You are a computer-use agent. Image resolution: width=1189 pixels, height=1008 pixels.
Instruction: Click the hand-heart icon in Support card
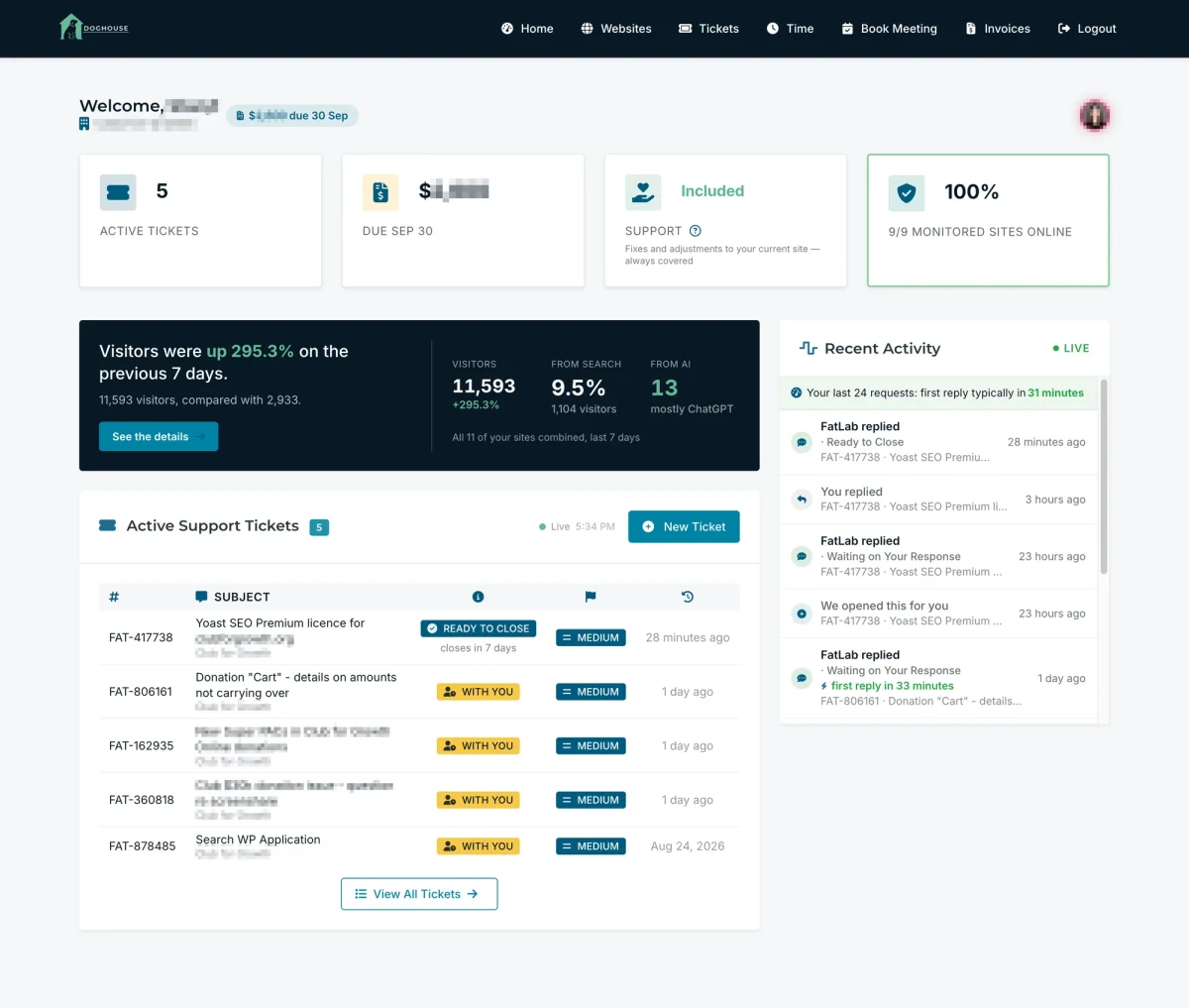tap(643, 192)
